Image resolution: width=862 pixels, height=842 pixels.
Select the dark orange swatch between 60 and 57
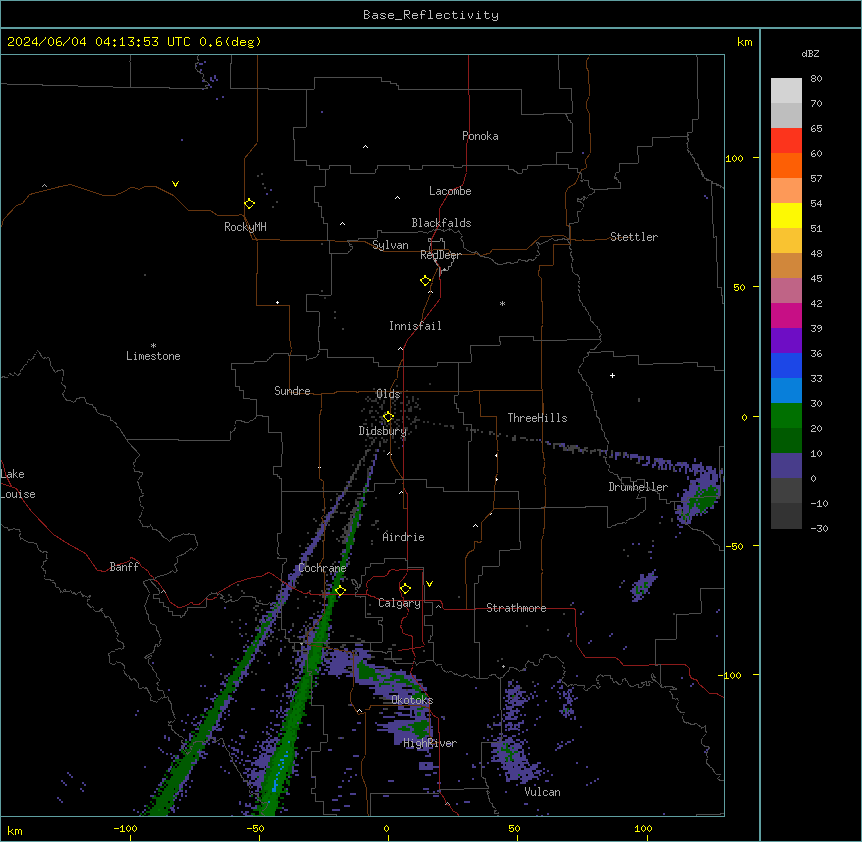(x=786, y=165)
